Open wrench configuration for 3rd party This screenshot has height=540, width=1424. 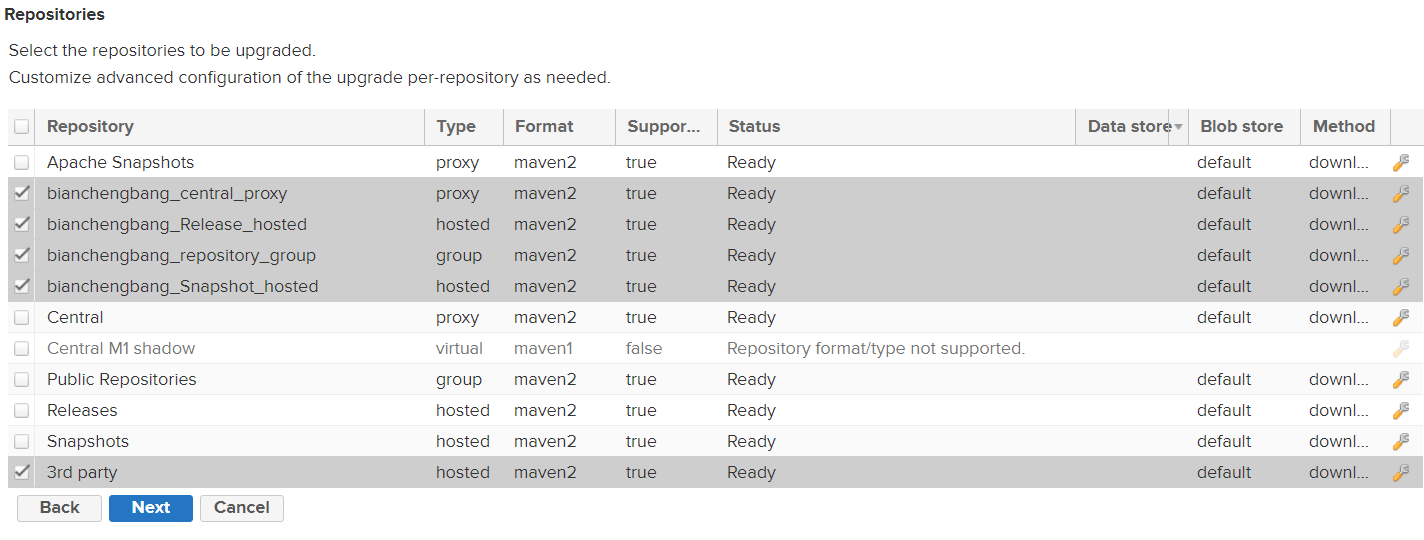tap(1401, 472)
